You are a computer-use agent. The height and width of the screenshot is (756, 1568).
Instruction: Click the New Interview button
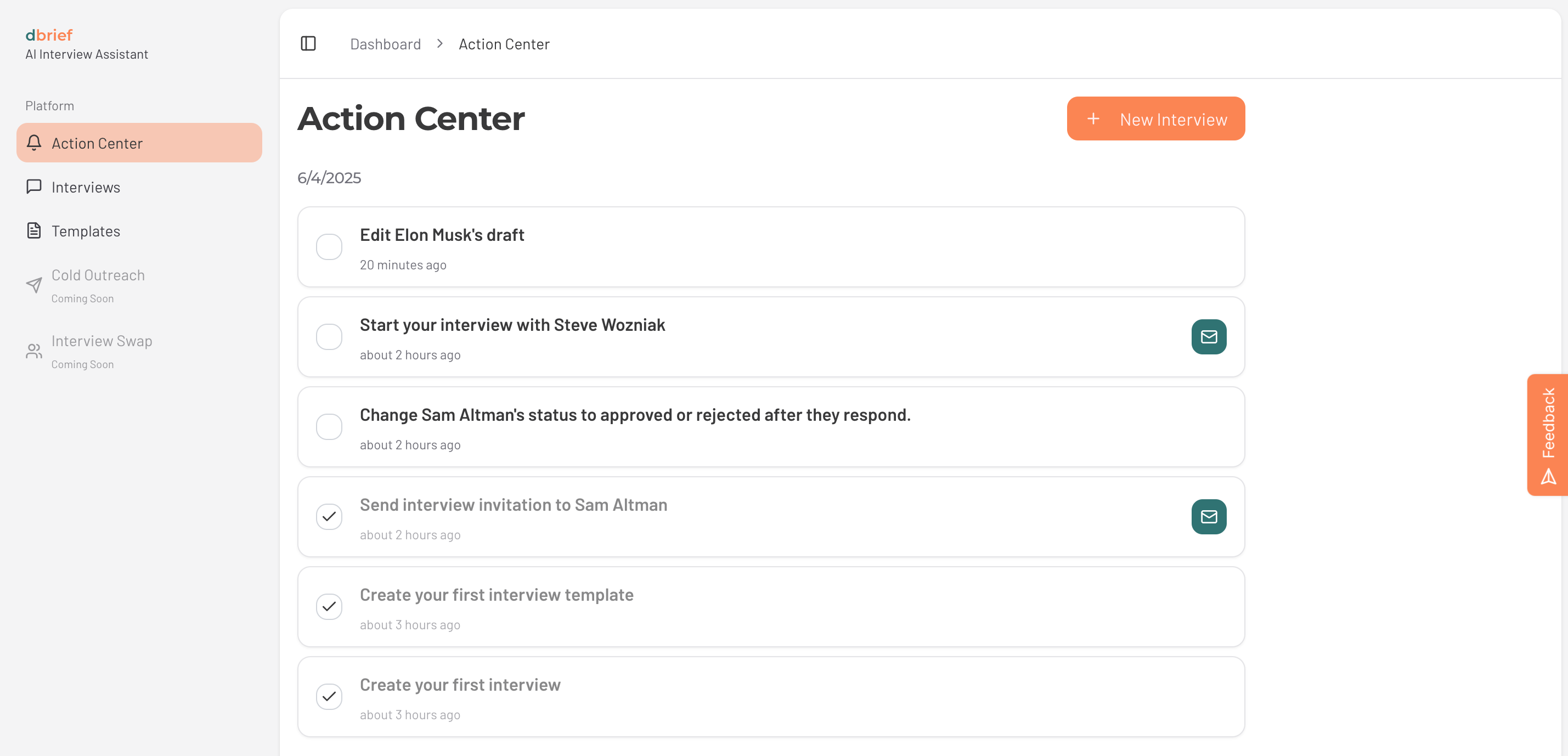coord(1156,119)
